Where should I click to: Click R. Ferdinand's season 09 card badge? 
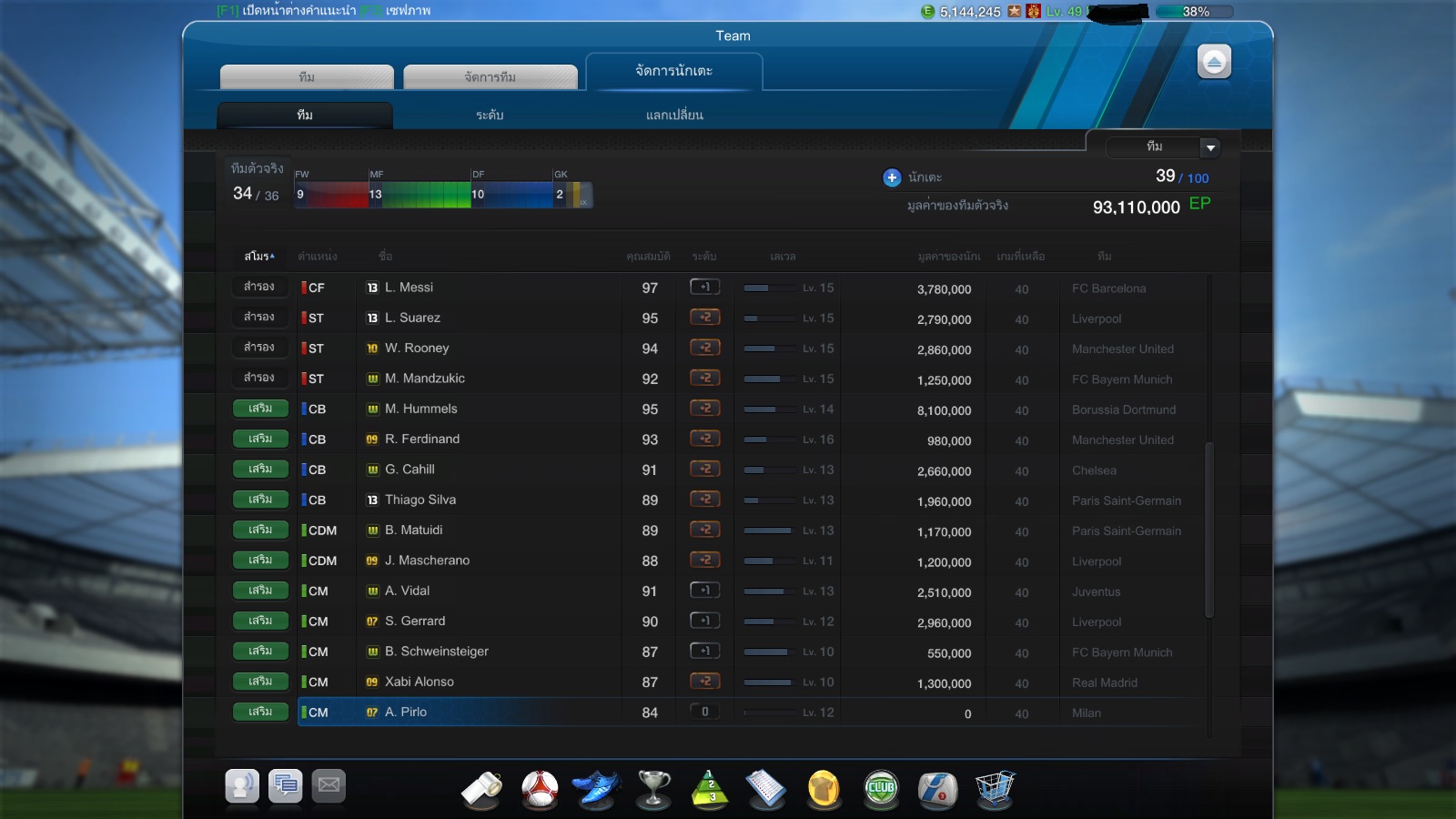372,440
